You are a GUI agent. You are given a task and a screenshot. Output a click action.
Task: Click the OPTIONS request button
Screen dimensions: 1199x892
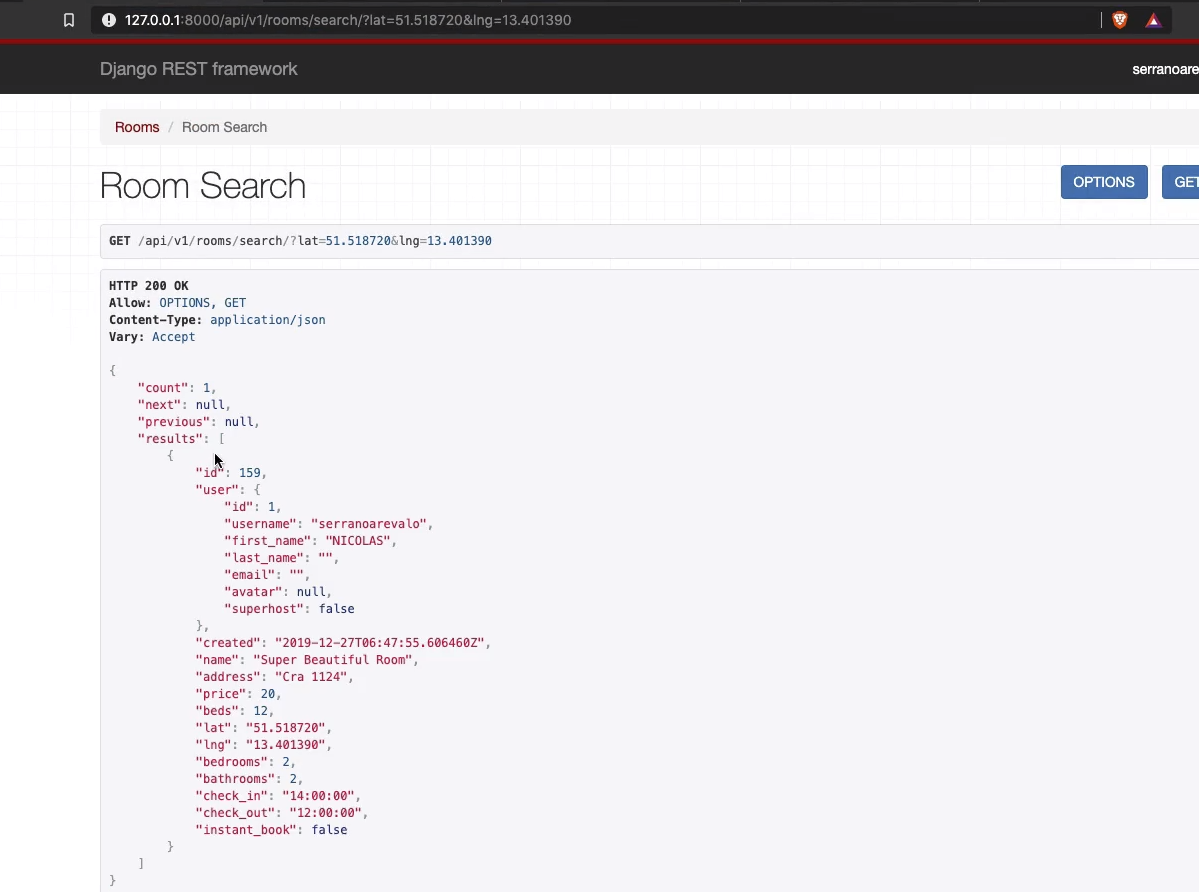point(1103,182)
